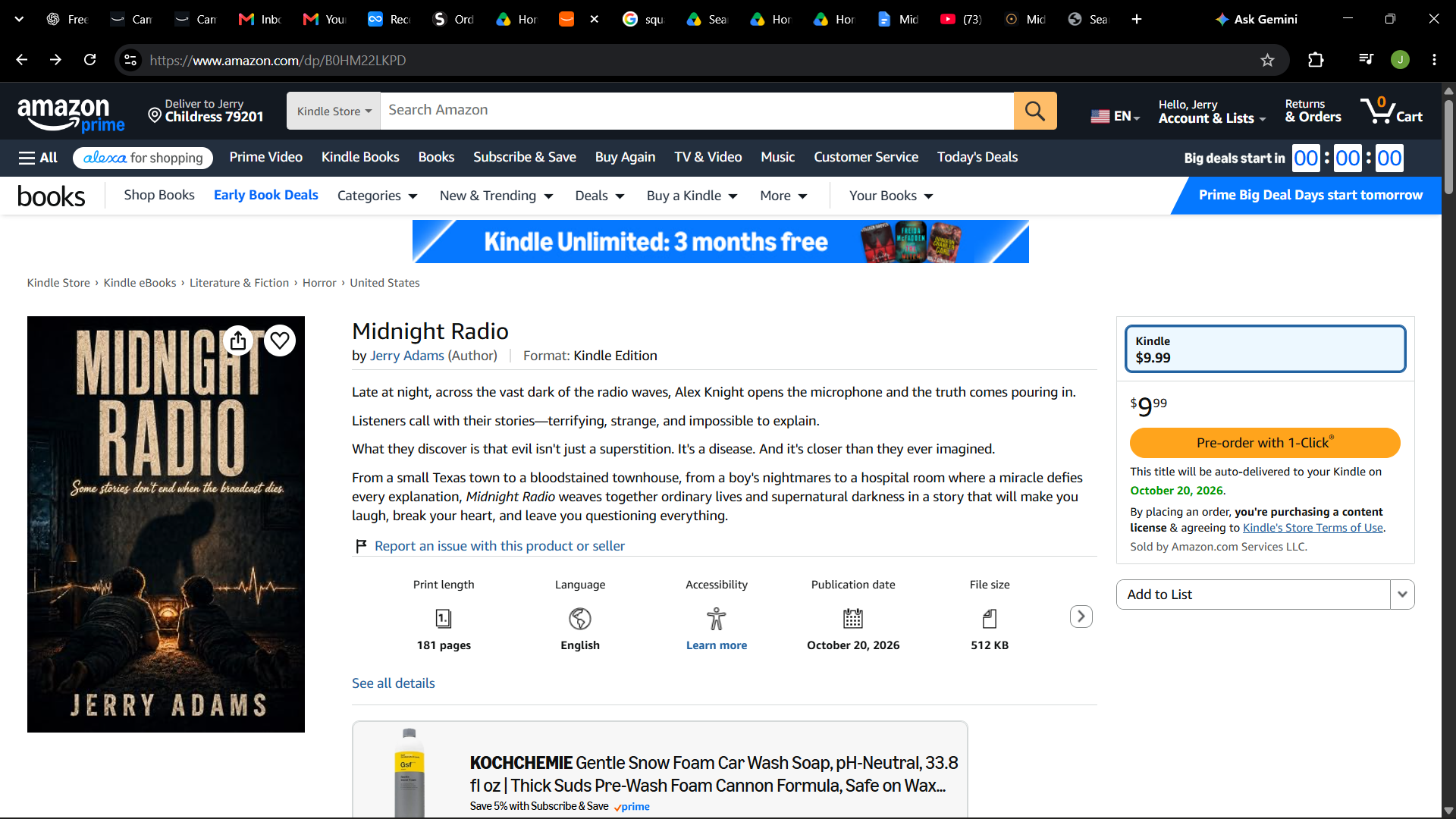Open the shopping cart icon
1456x819 pixels.
(x=1392, y=111)
